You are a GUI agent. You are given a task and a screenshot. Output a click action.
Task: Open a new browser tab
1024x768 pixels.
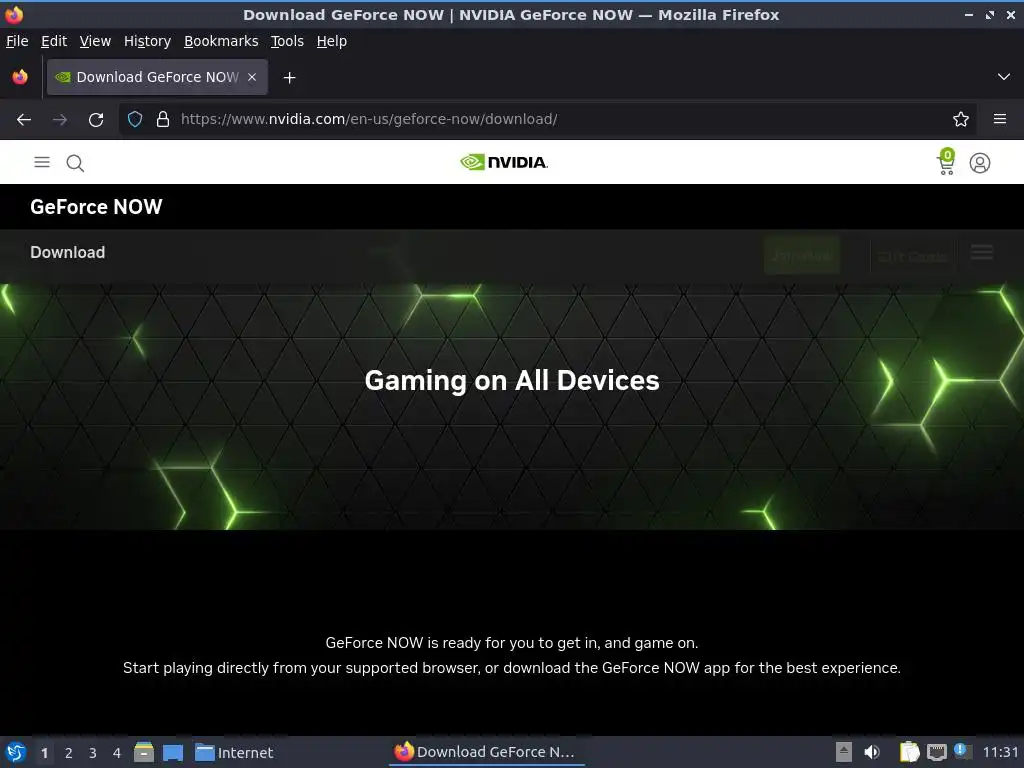(x=289, y=78)
